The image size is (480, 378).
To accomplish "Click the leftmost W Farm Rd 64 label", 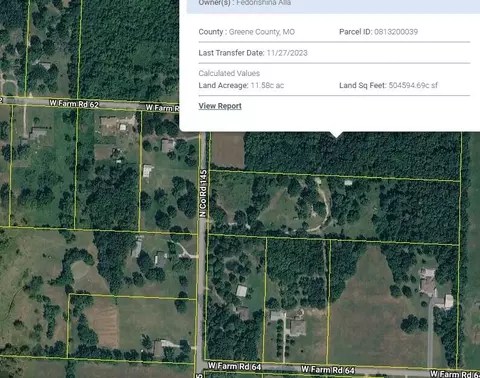I will [x=235, y=366].
